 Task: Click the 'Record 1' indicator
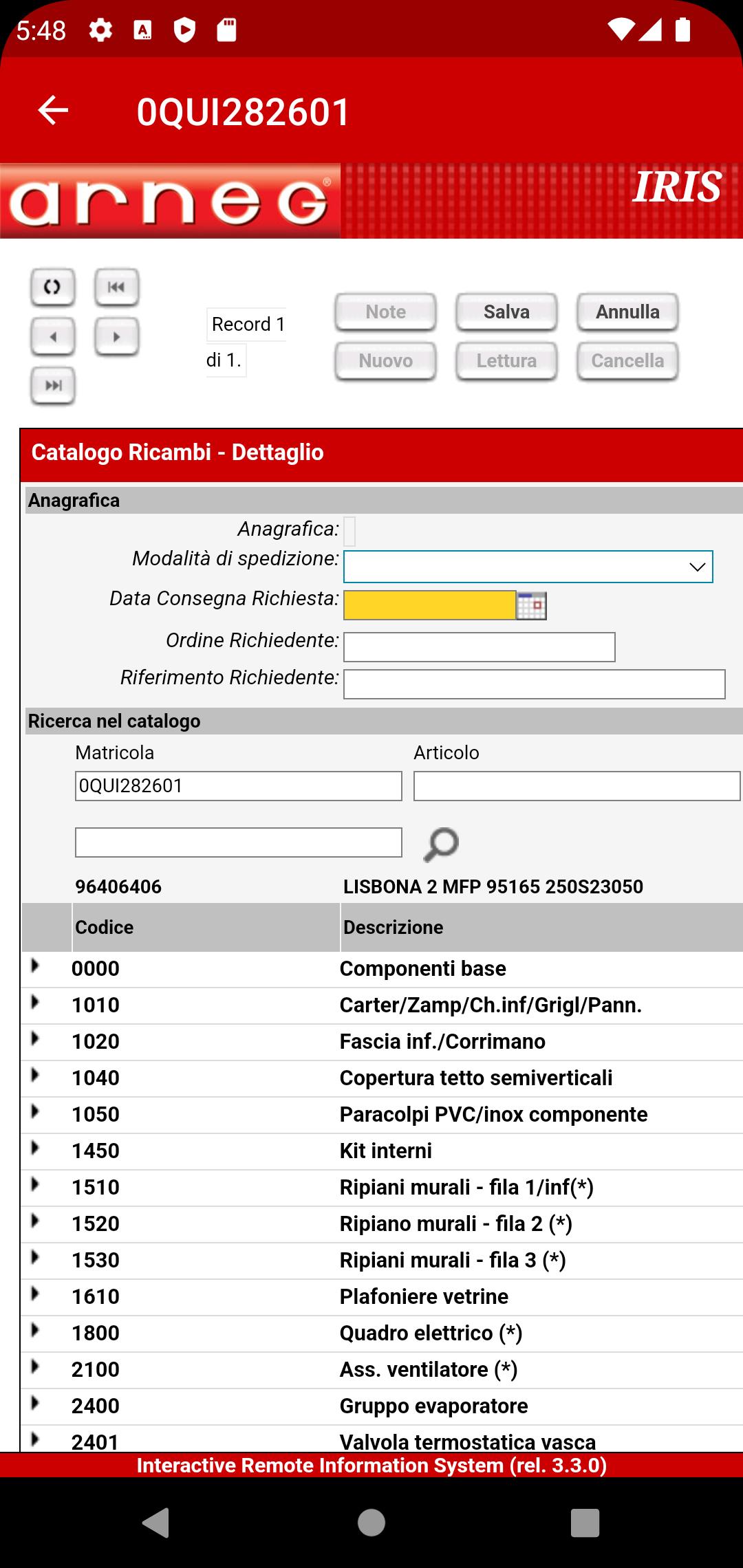[248, 324]
